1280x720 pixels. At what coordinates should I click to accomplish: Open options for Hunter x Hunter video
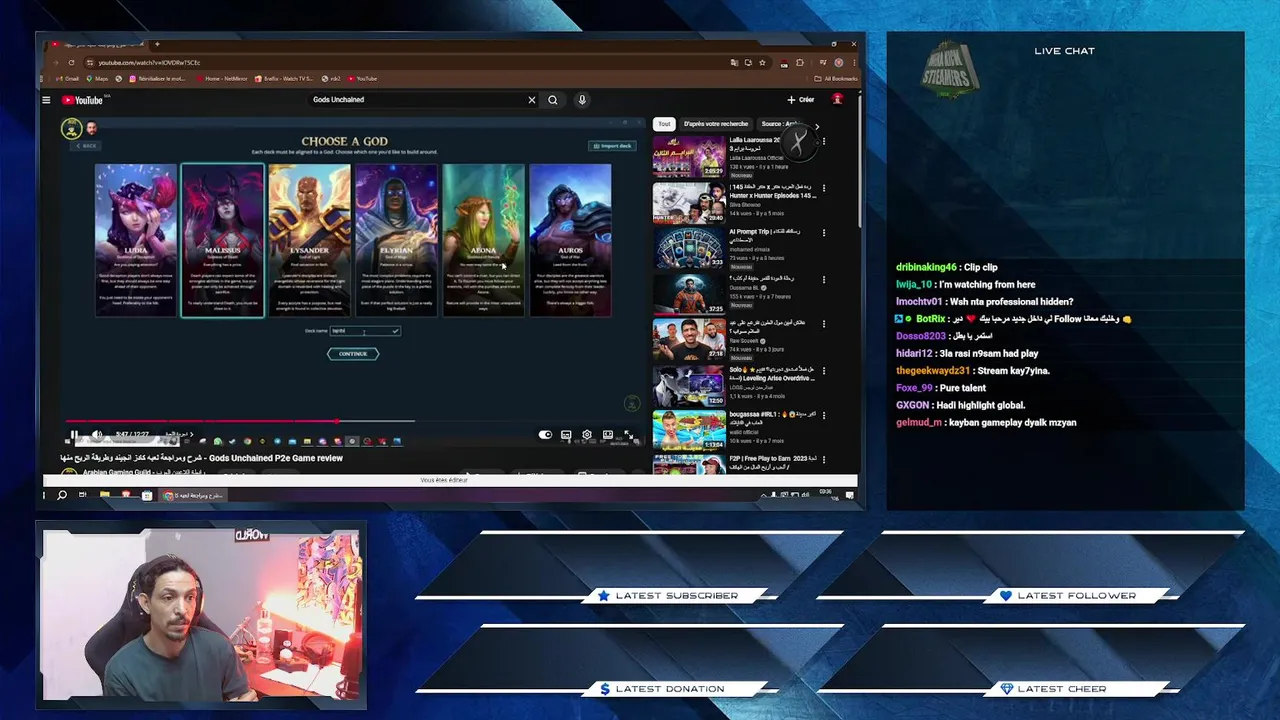pos(824,188)
